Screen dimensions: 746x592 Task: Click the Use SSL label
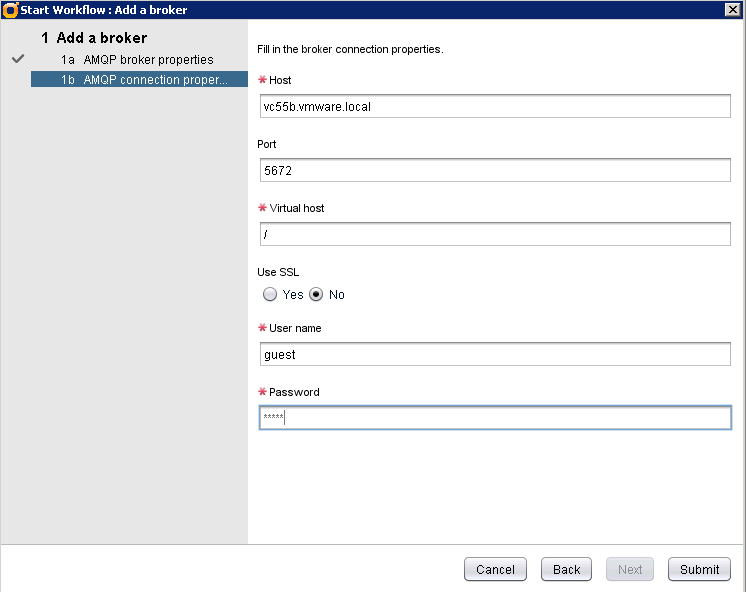pyautogui.click(x=278, y=272)
